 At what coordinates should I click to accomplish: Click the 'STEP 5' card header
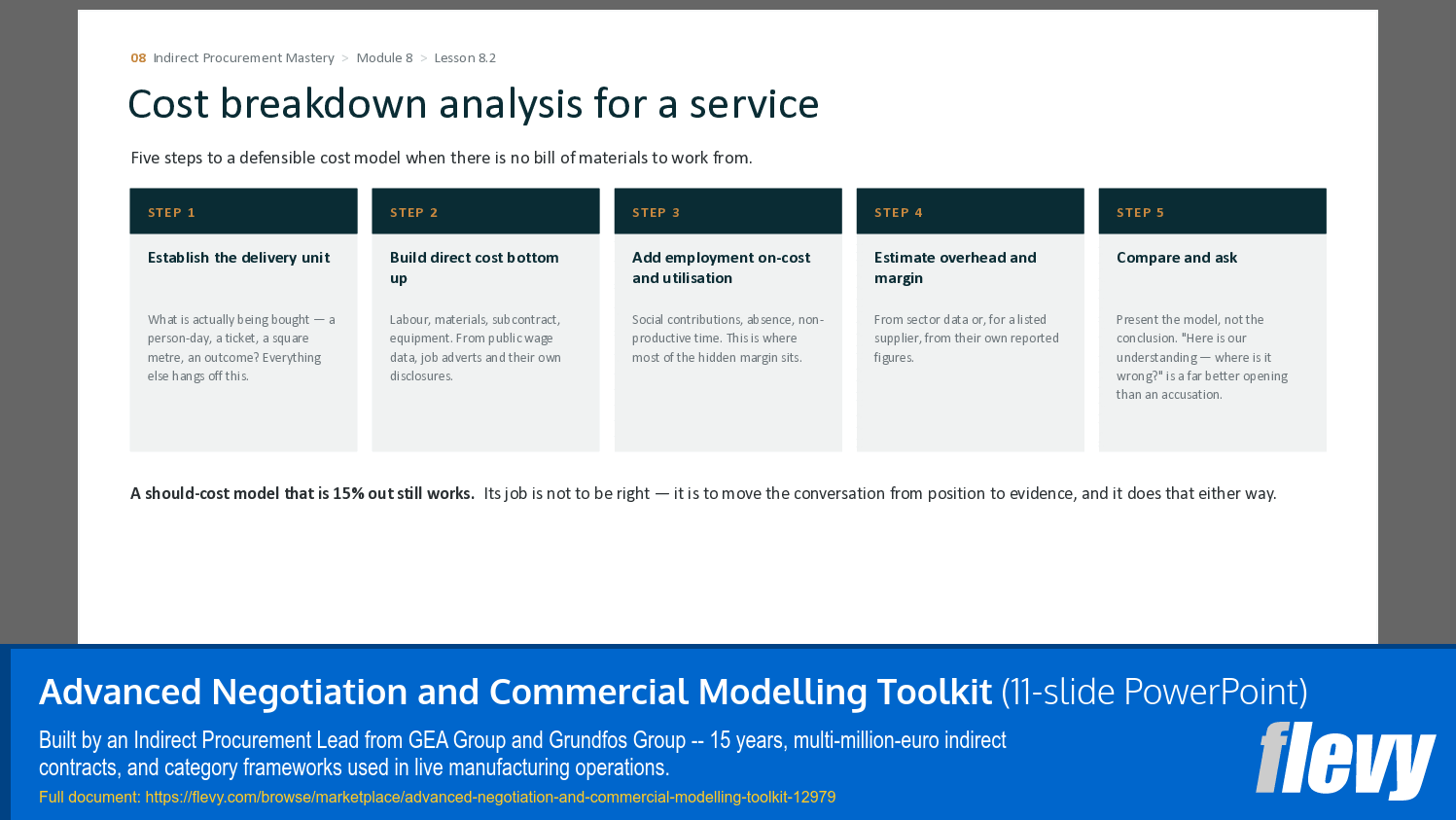pyautogui.click(x=1212, y=211)
